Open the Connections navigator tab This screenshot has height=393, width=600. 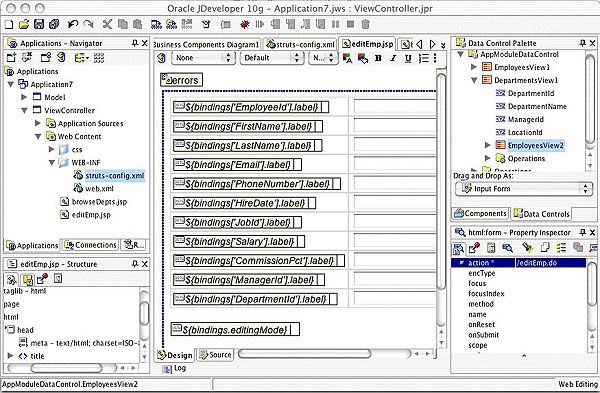tap(90, 245)
